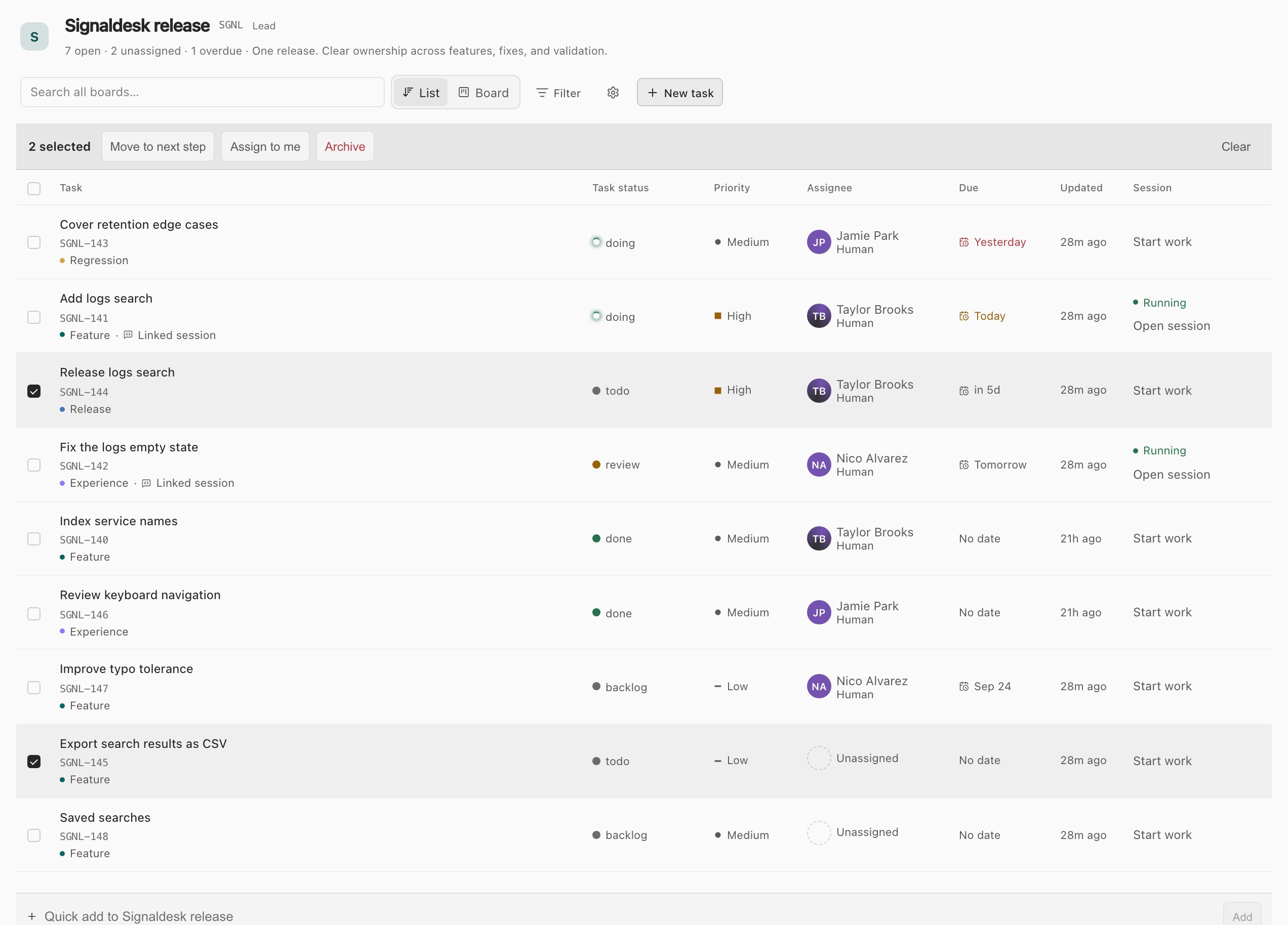Click the Unassigned avatar on Saved searches

(x=819, y=832)
